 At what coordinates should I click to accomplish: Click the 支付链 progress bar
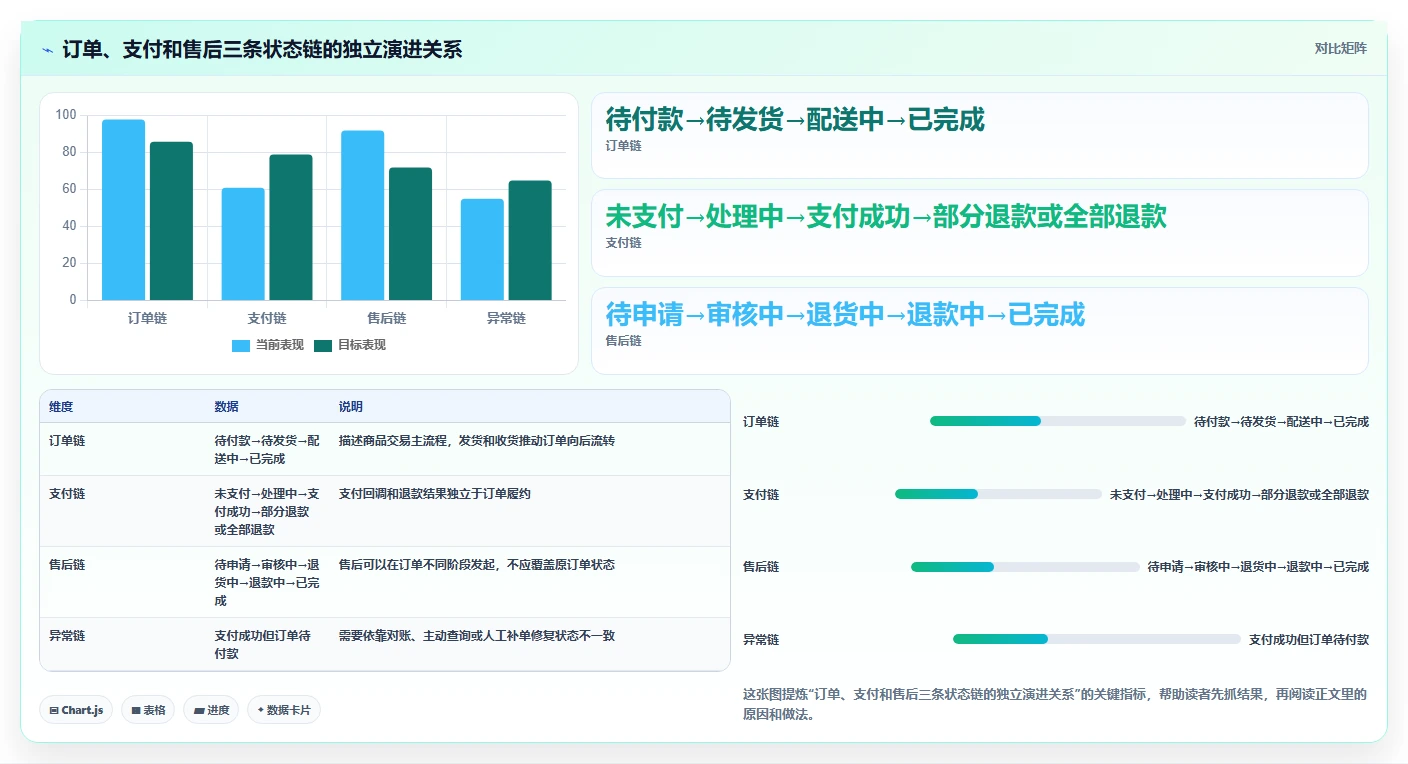(998, 494)
